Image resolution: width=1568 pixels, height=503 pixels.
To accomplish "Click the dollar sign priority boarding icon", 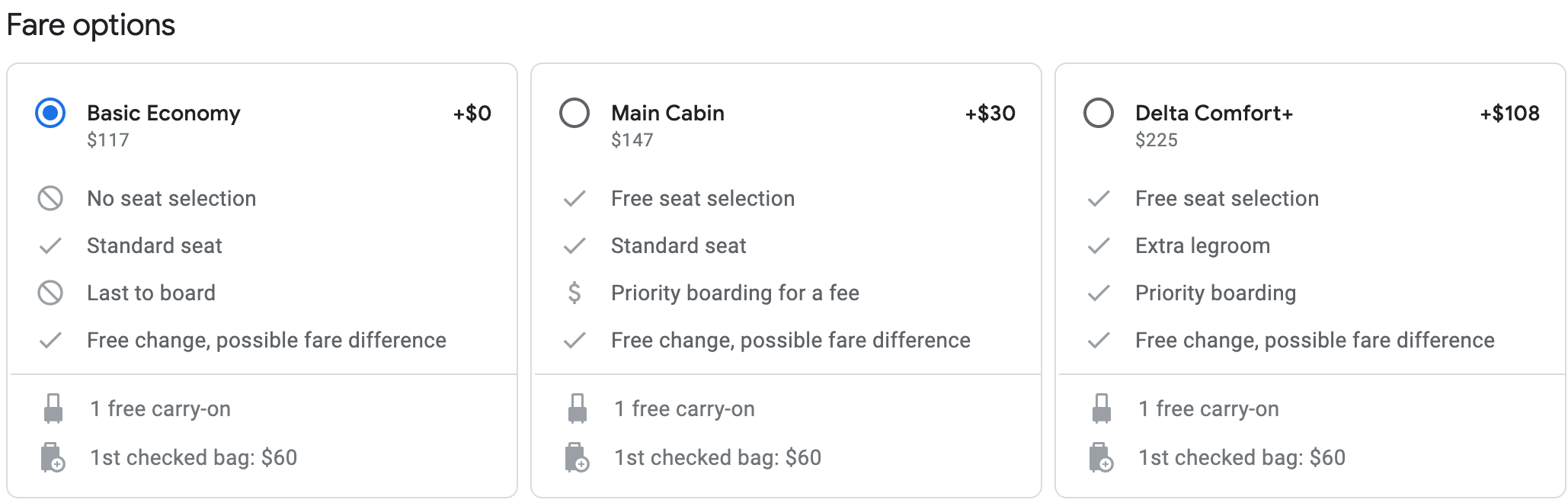I will point(574,293).
